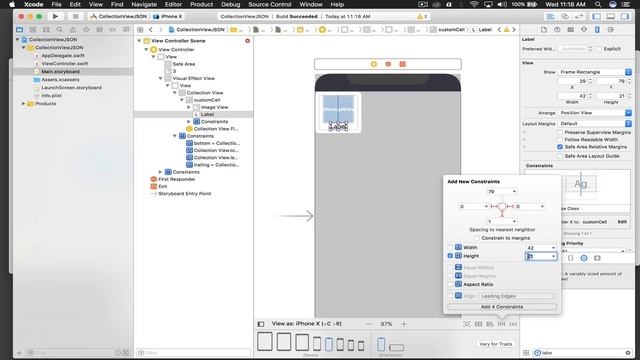Click the Update Frames icon

click(x=467, y=324)
